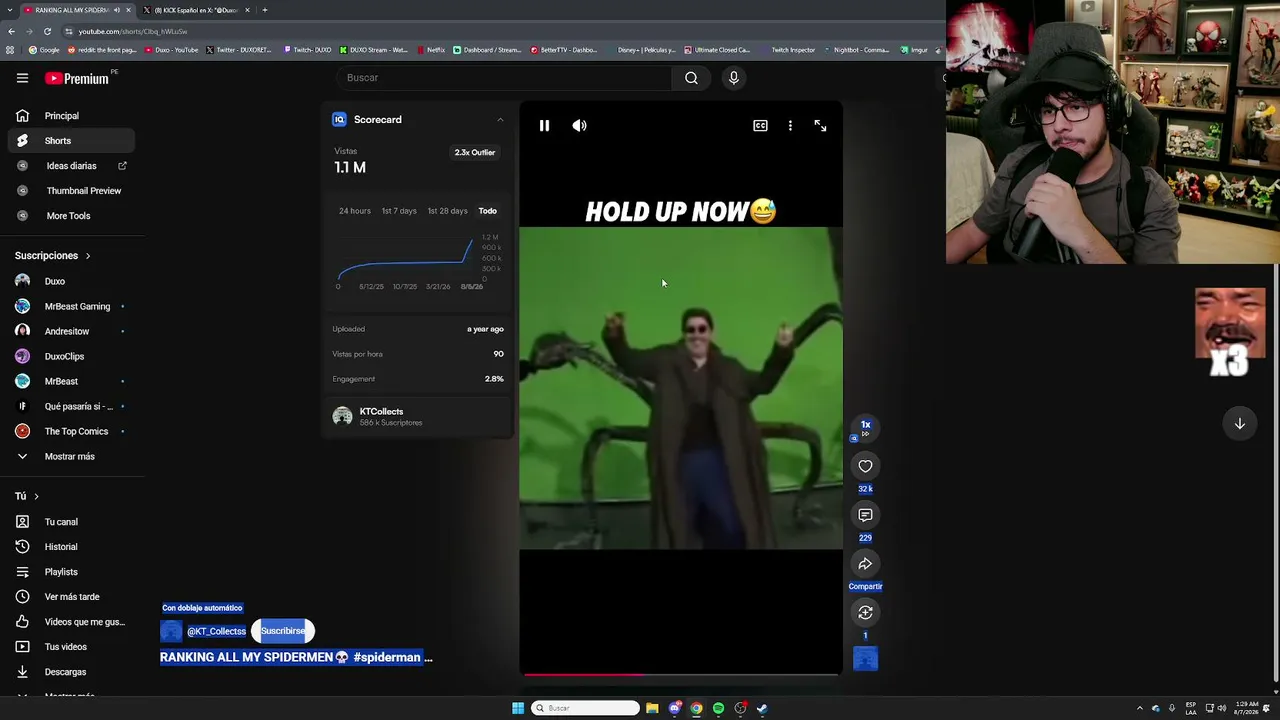Image resolution: width=1280 pixels, height=720 pixels.
Task: Like this Short with the heart icon
Action: pyautogui.click(x=865, y=466)
